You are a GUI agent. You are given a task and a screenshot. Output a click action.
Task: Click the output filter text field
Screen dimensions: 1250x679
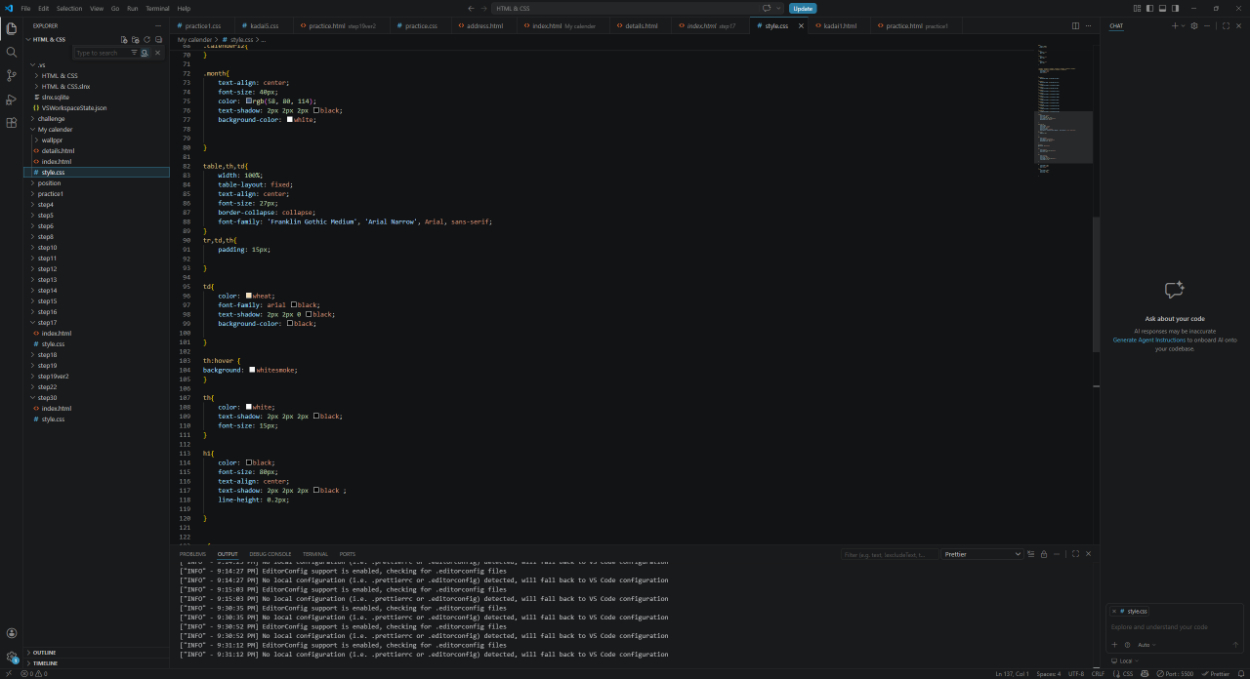(x=890, y=554)
